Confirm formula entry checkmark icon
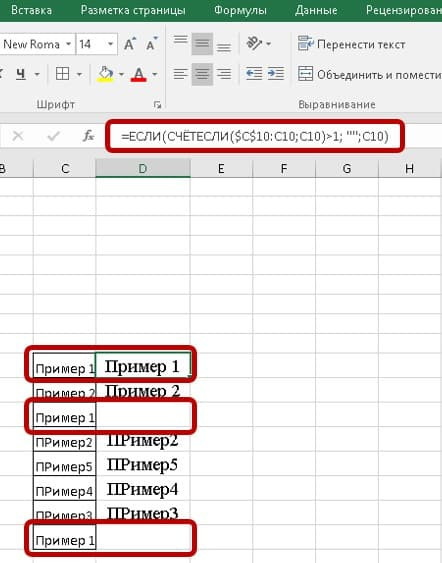 point(53,136)
